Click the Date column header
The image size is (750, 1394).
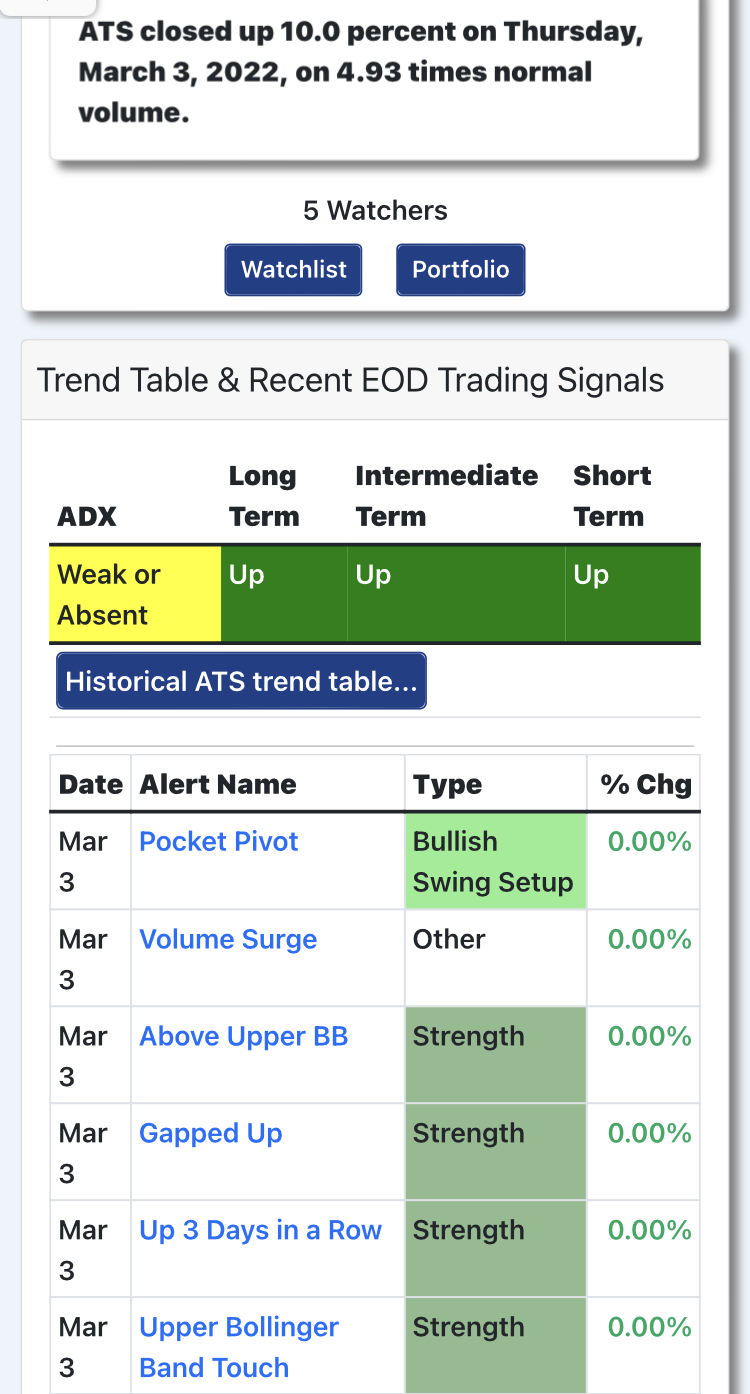[x=90, y=784]
